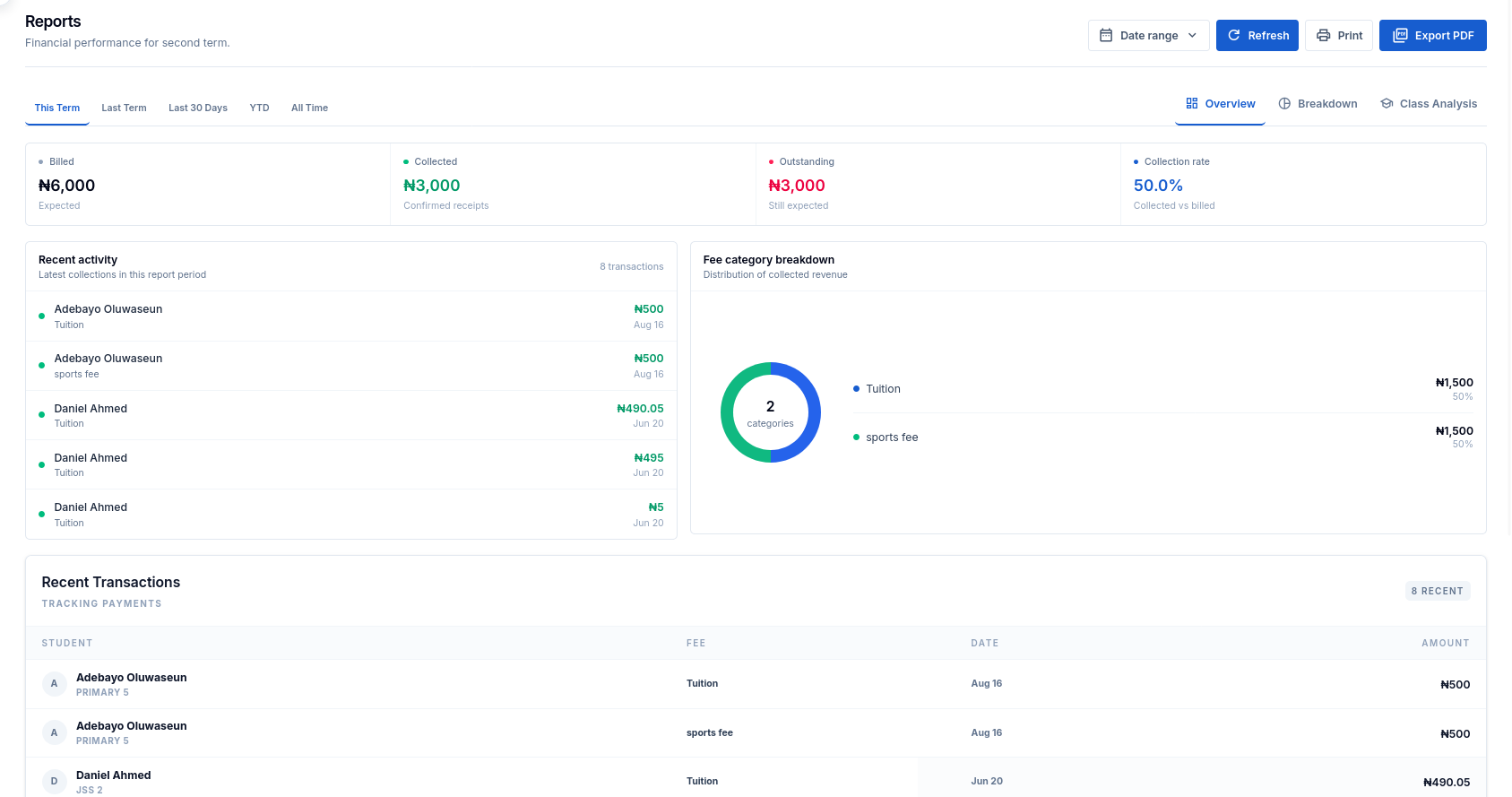Click ₦490.05 amount in transactions table
This screenshot has width=1512, height=797.
point(1447,783)
